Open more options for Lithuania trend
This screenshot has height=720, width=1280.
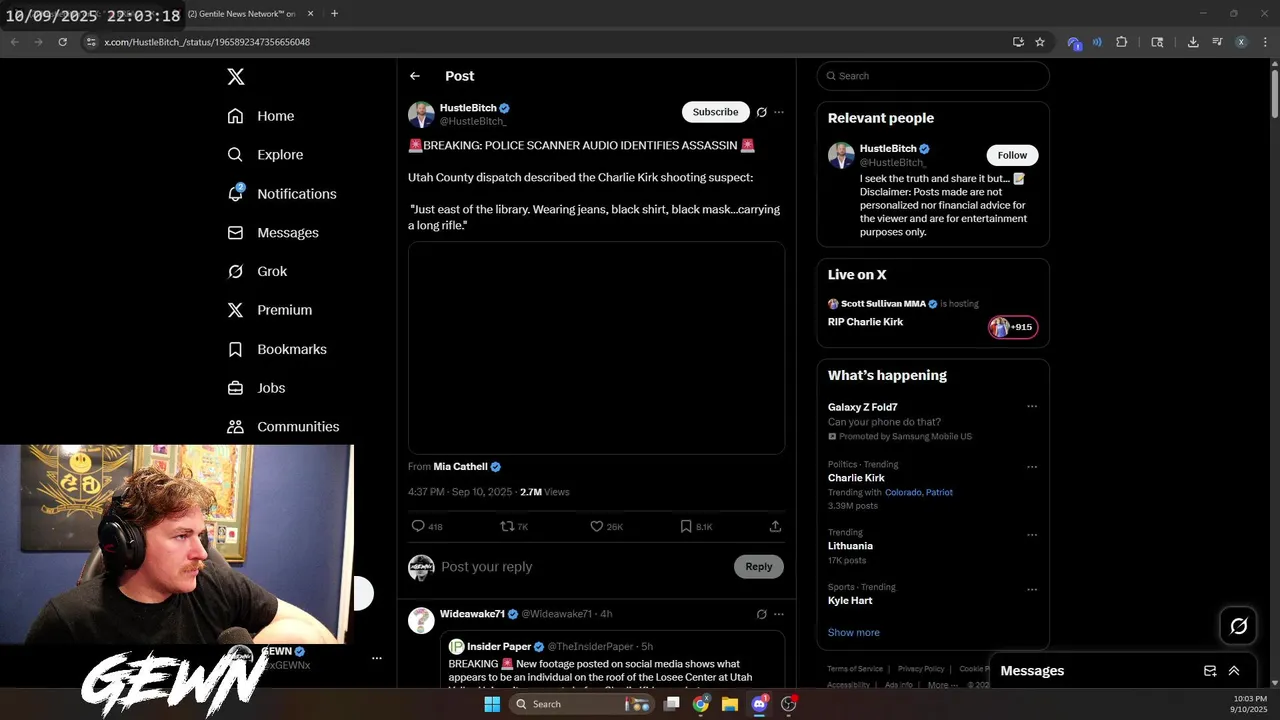(1032, 535)
